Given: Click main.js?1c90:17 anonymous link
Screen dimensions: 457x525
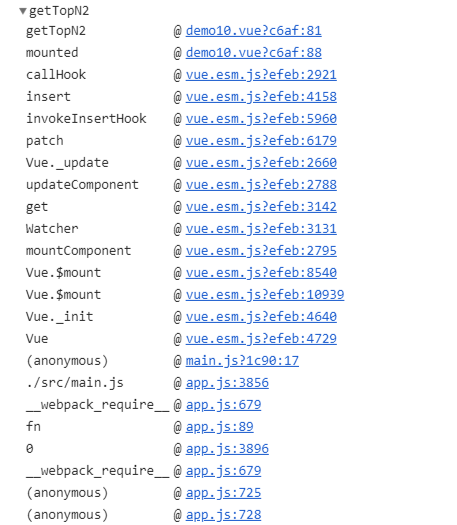Looking at the screenshot, I should pos(242,361).
